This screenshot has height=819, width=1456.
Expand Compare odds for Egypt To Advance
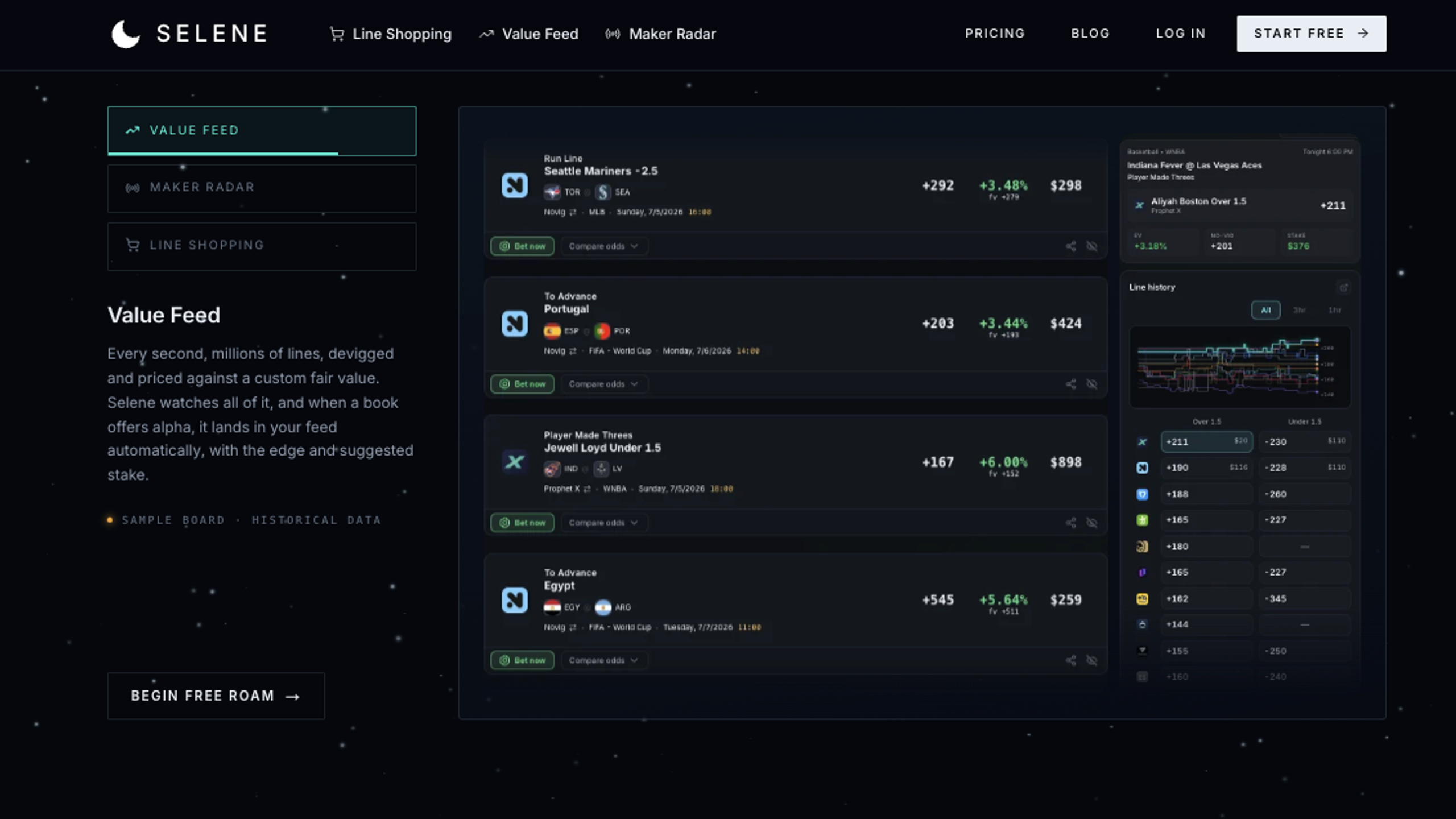click(x=603, y=660)
